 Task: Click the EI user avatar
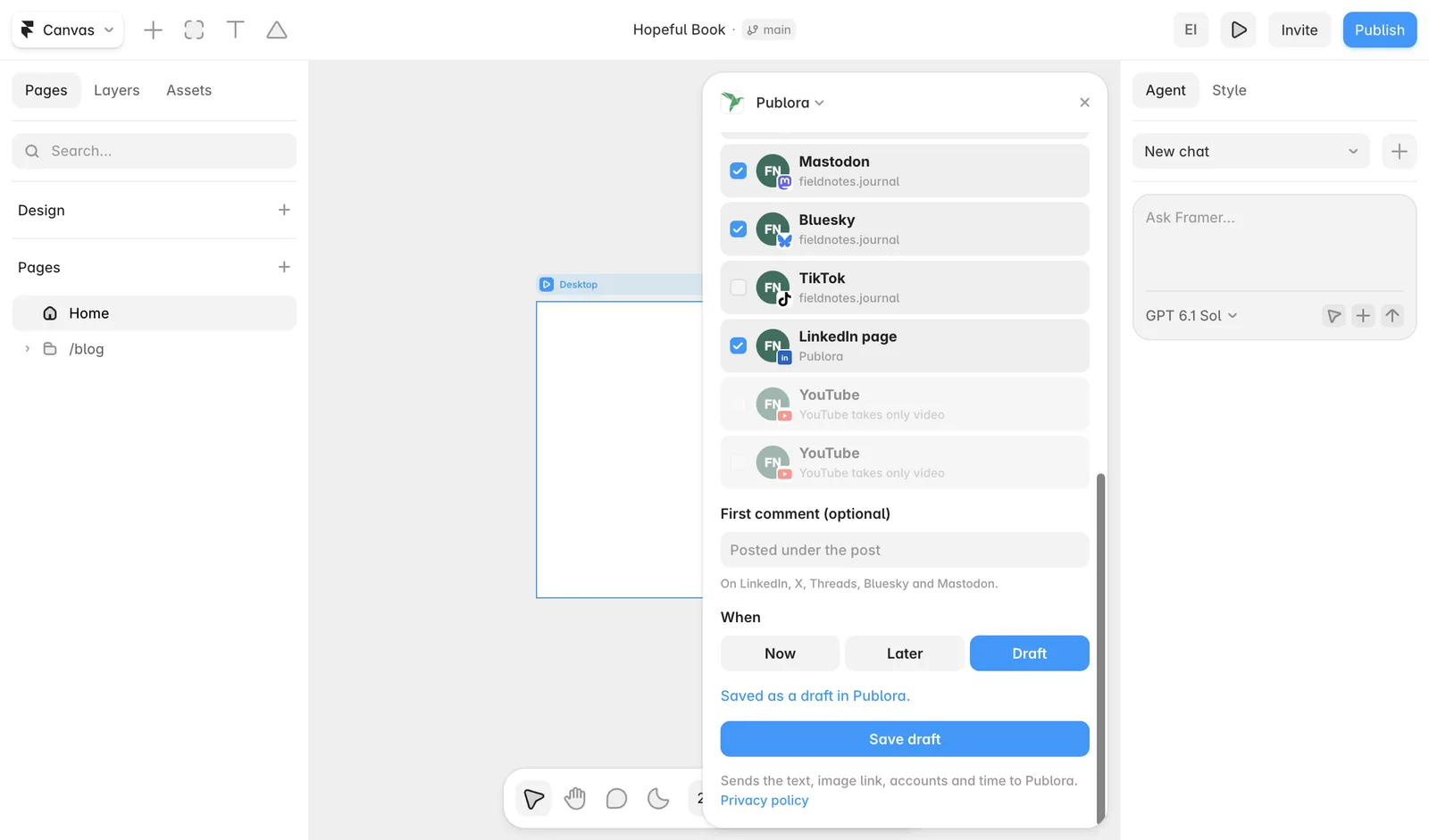(x=1191, y=29)
